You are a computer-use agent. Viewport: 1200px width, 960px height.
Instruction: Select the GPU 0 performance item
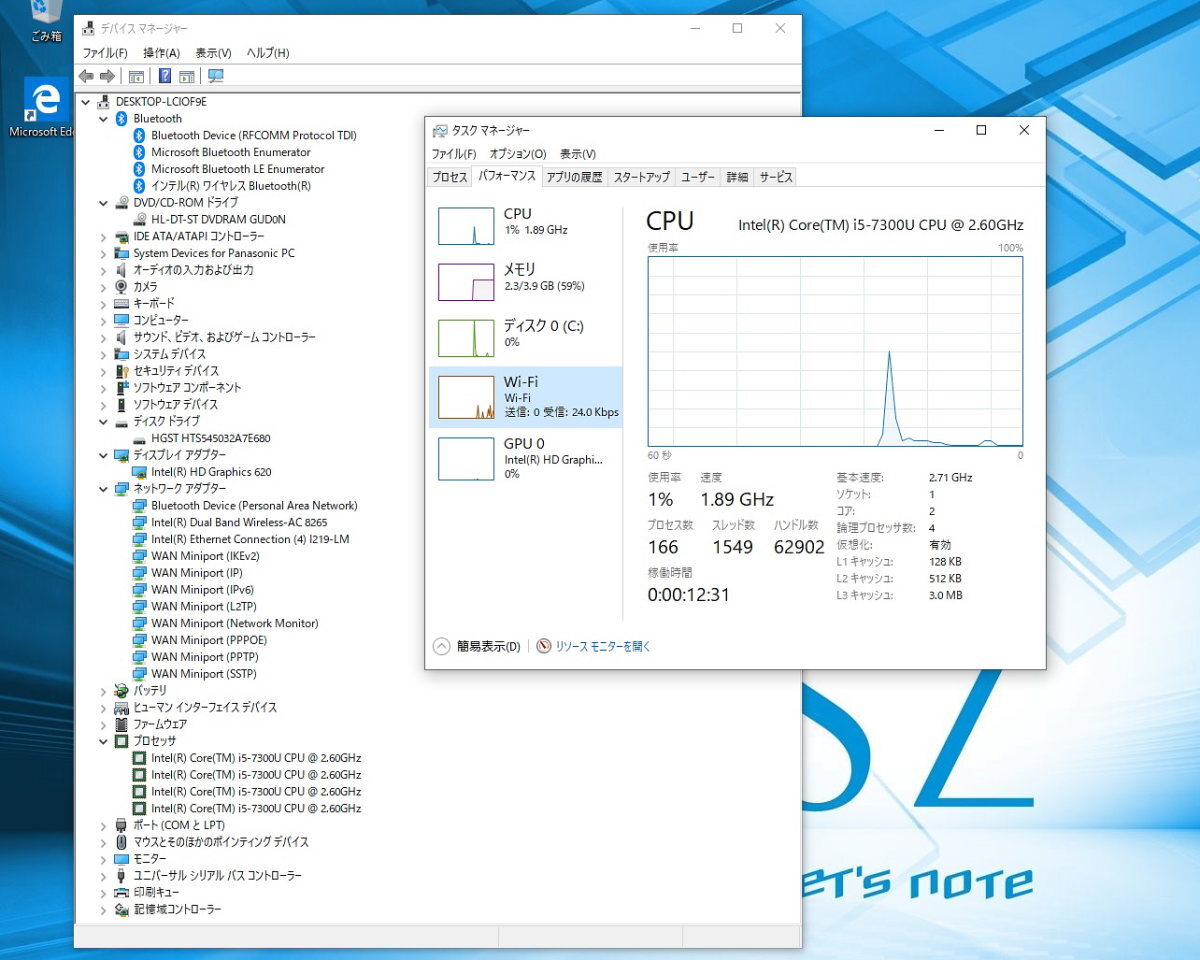pos(526,458)
